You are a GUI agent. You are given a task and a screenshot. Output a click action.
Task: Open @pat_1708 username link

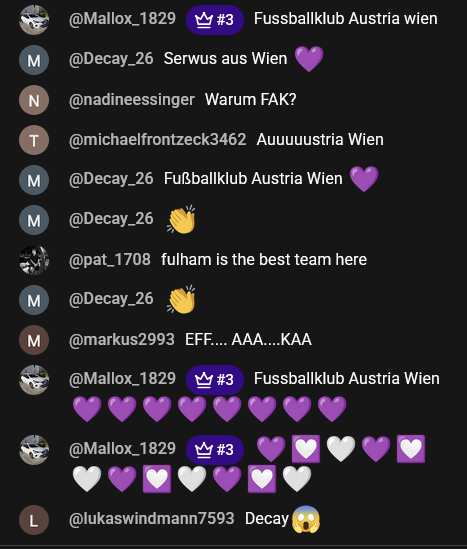coord(110,260)
